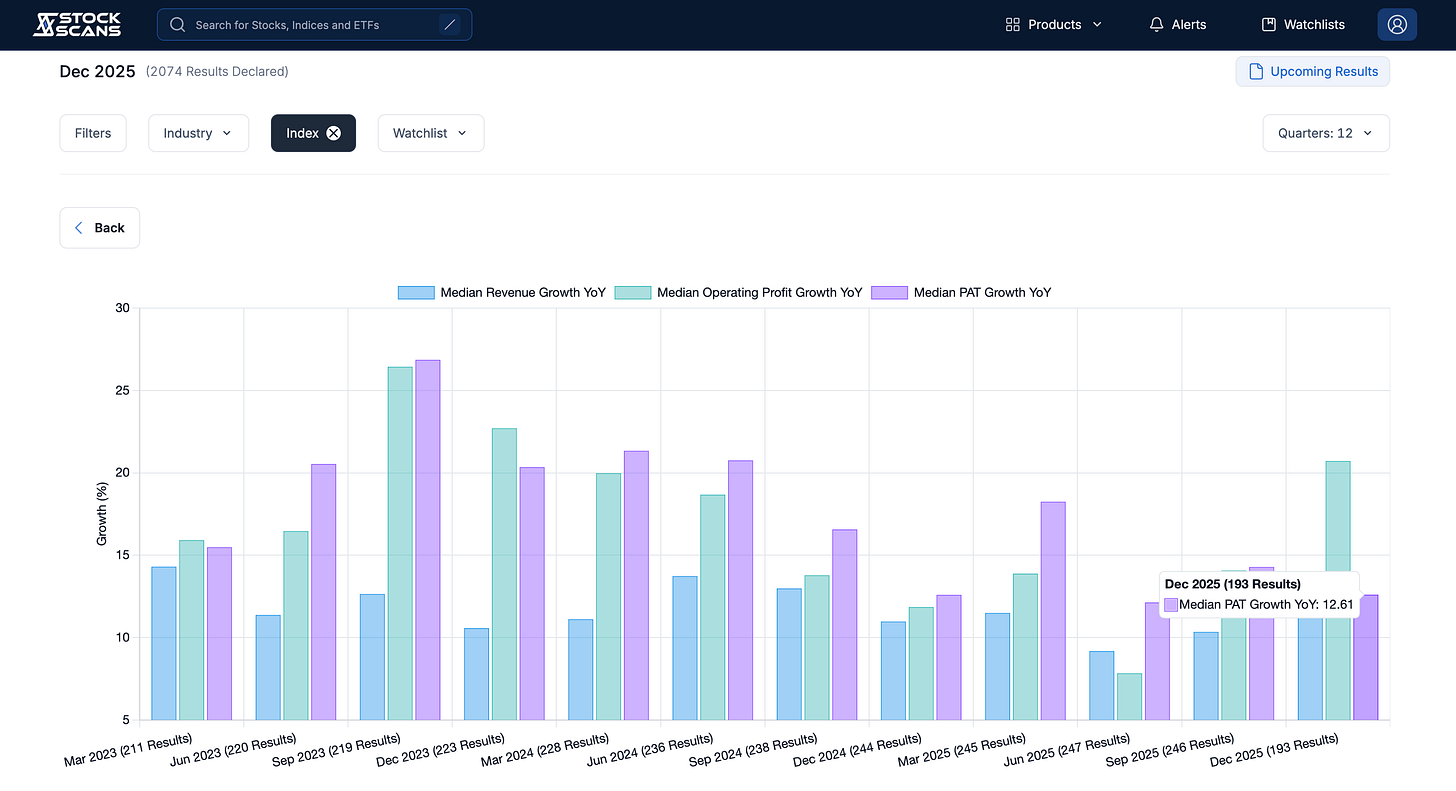Click the tooltip 'Median PAT Growth YoY: 12.61' text
The height and width of the screenshot is (791, 1456).
tap(1266, 605)
